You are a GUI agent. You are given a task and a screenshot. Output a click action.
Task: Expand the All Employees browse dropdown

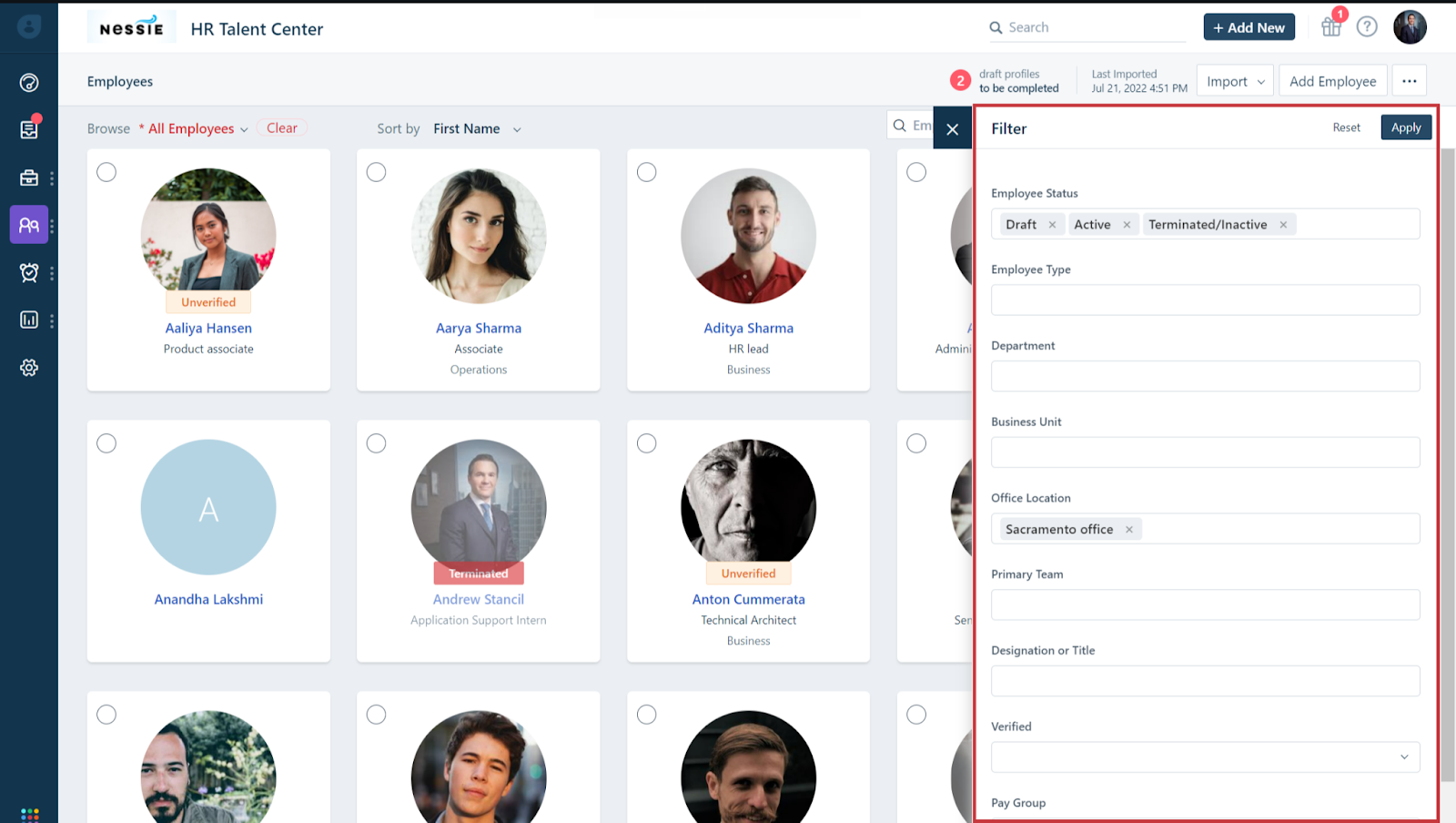click(197, 129)
